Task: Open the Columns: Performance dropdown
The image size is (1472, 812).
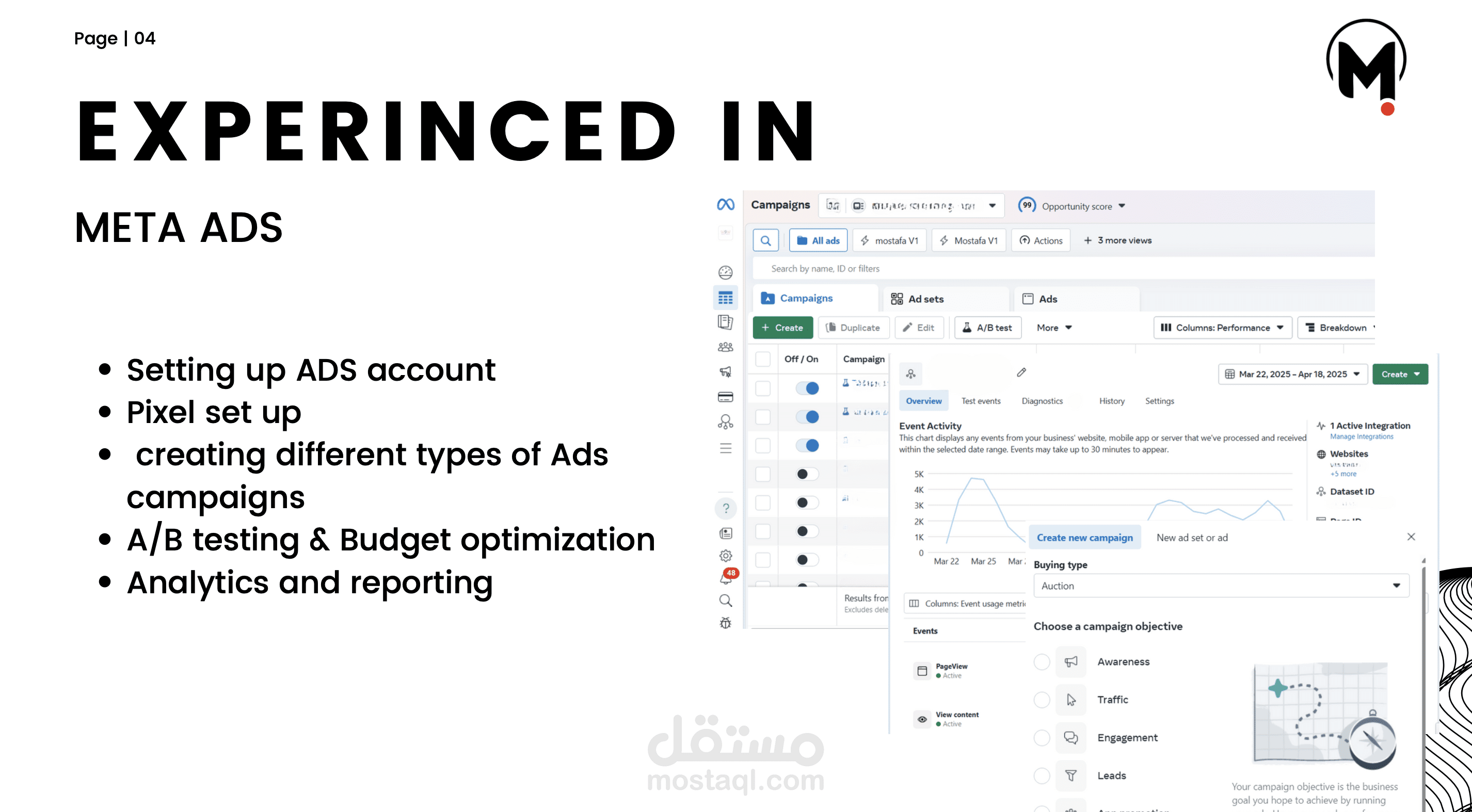Action: coord(1223,328)
